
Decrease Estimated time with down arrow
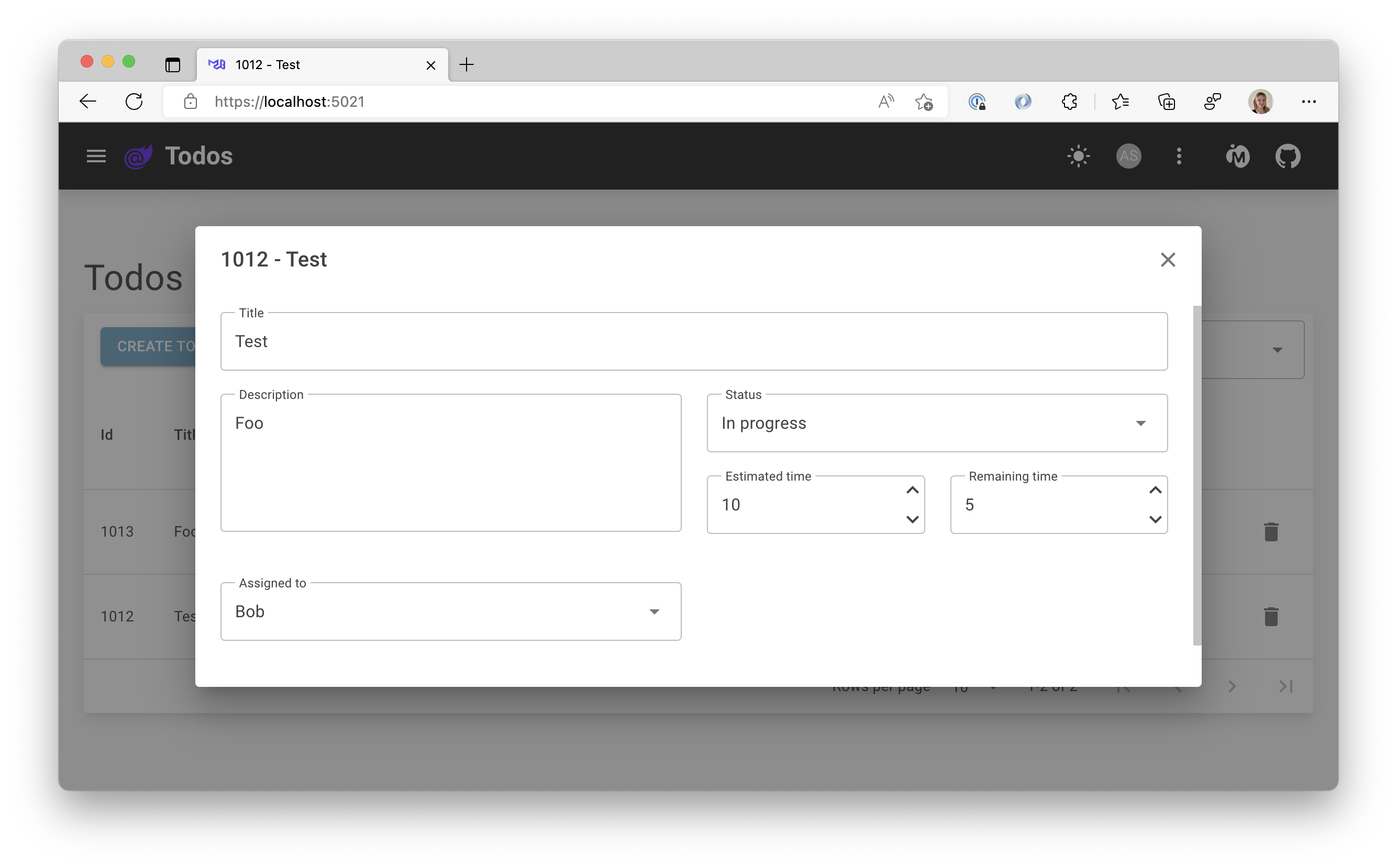(912, 519)
